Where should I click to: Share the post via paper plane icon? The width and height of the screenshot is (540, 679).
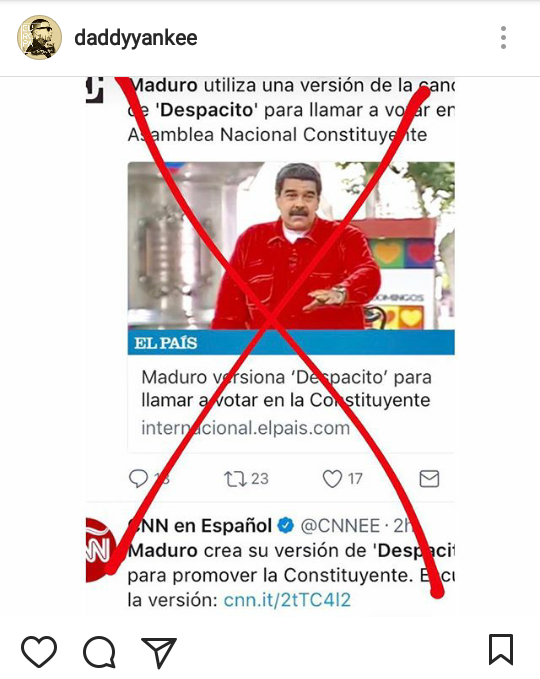(x=159, y=652)
